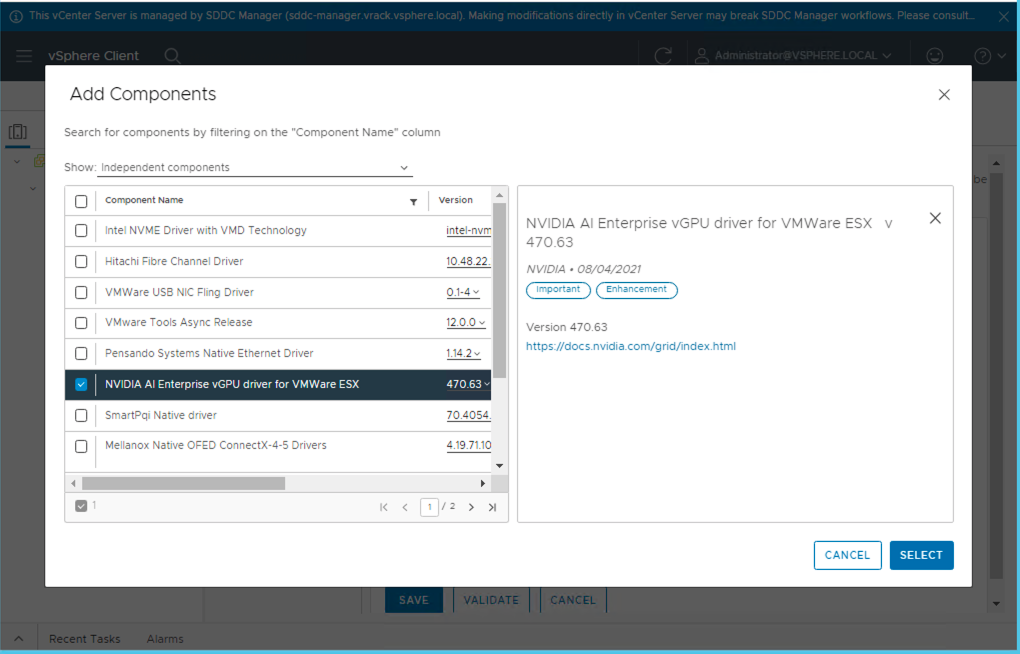Image resolution: width=1020 pixels, height=654 pixels.
Task: Open the smiley feedback icon
Action: pos(935,56)
